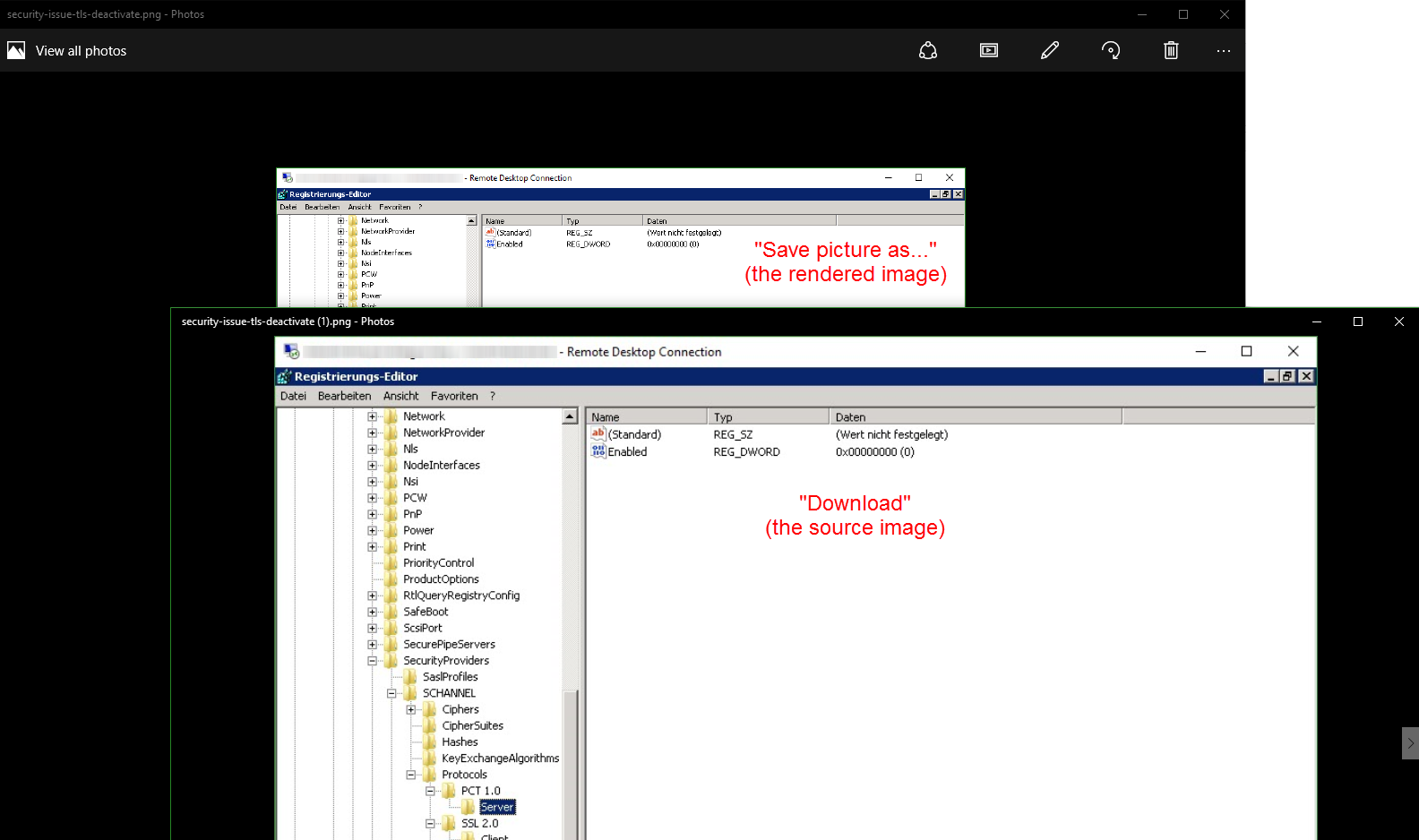Click the tree scrollbar up arrow
The image size is (1419, 840).
tap(570, 416)
